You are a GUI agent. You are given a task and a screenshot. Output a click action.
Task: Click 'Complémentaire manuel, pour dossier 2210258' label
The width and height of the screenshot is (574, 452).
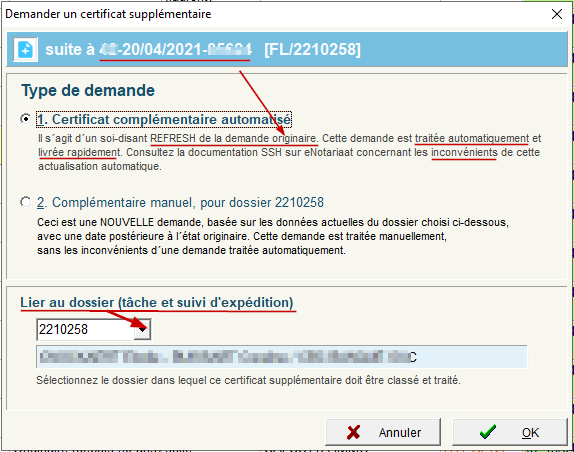point(180,202)
